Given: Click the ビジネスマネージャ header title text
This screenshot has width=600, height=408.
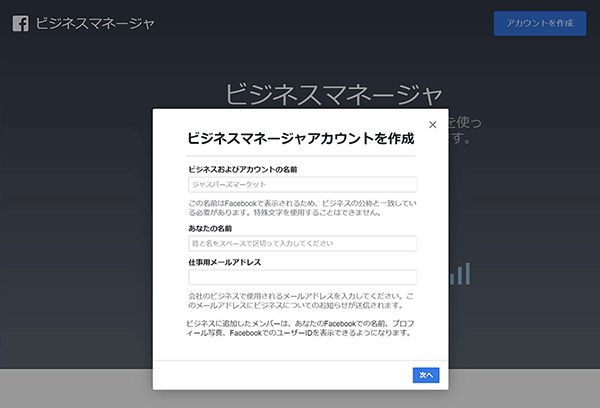Looking at the screenshot, I should 95,23.
